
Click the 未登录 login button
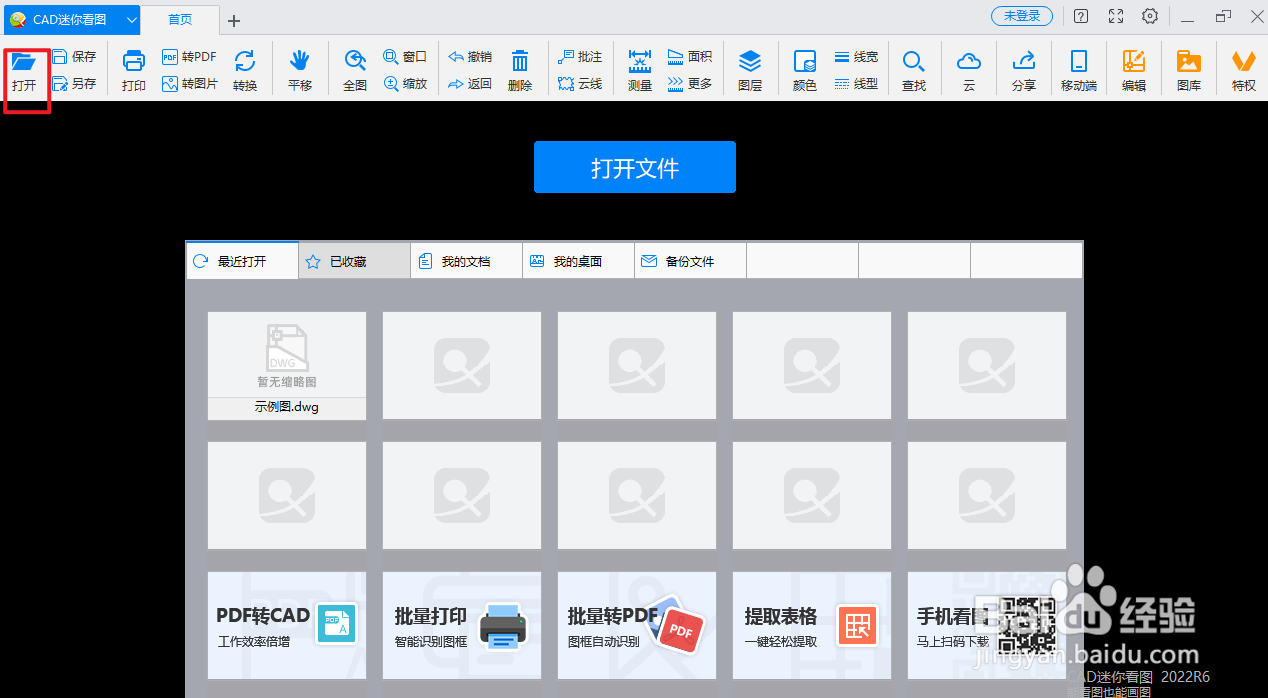[x=1022, y=16]
